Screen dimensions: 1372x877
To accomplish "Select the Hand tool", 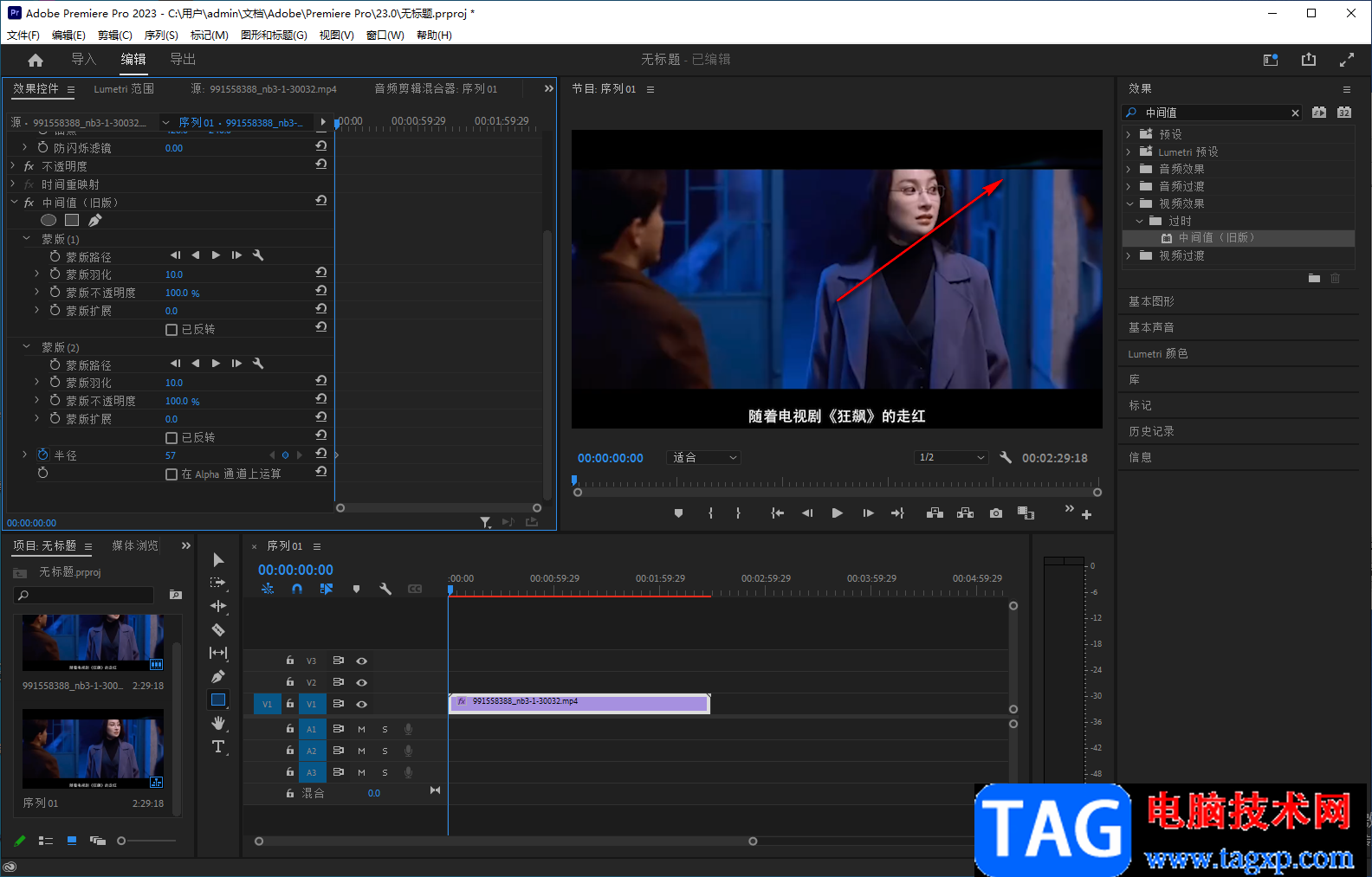I will click(218, 723).
